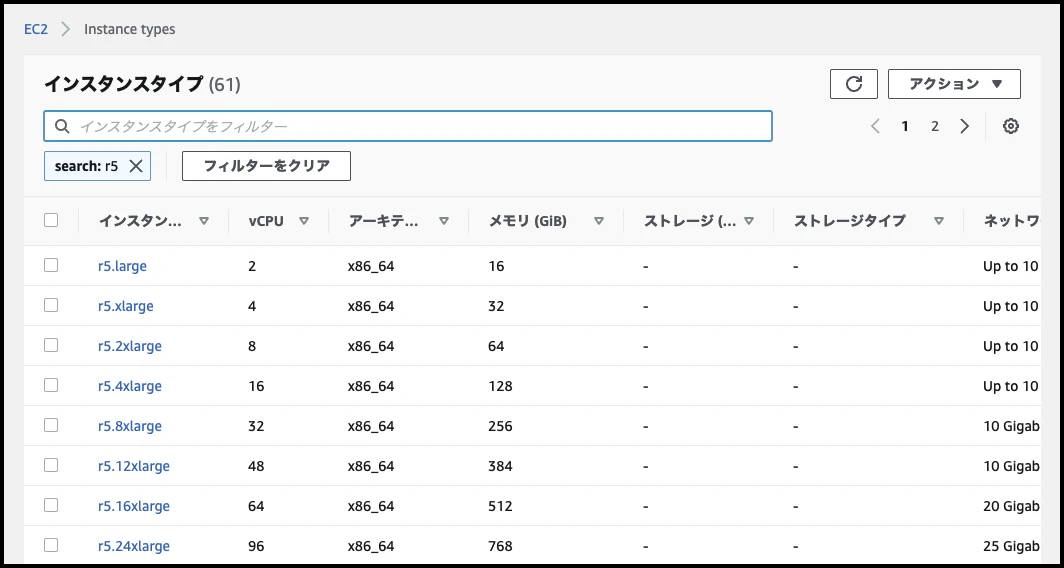Click x86_64 in the r5.large row
The image size is (1064, 568).
371,266
